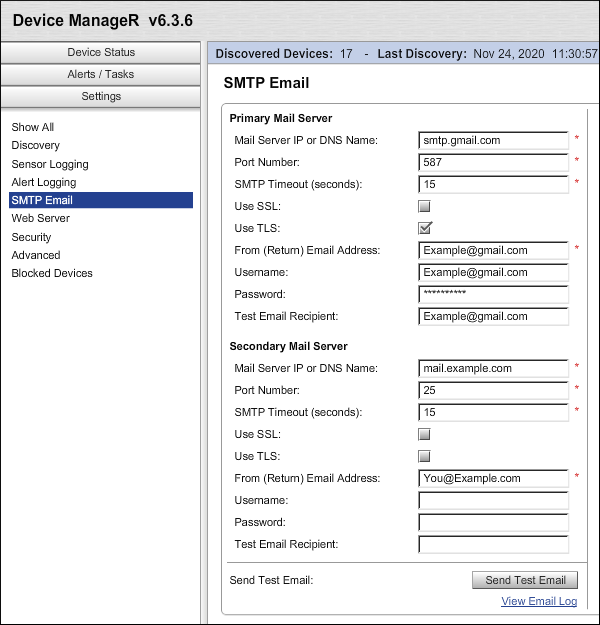Screen dimensions: 600x625
Task: Uncheck Use TLS for Primary Mail Server
Action: [424, 228]
